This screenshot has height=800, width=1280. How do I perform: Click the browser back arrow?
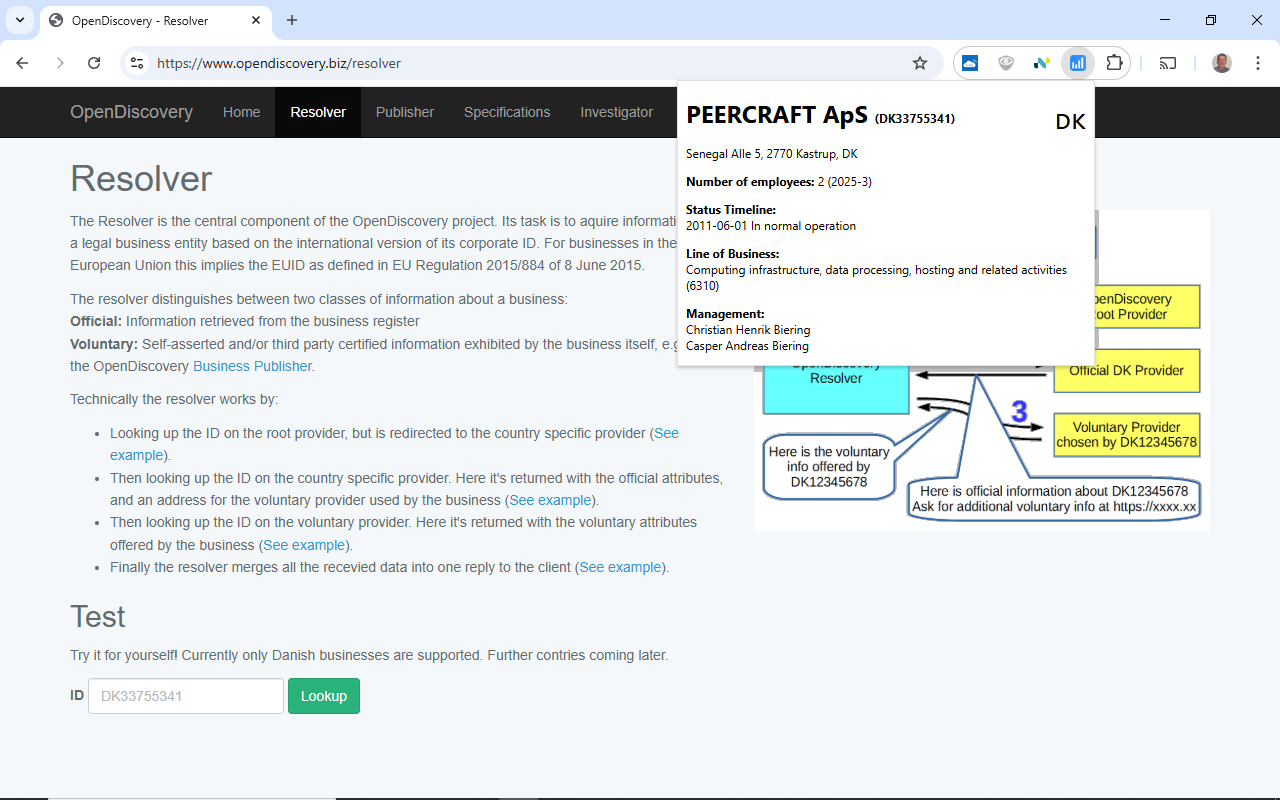tap(22, 63)
